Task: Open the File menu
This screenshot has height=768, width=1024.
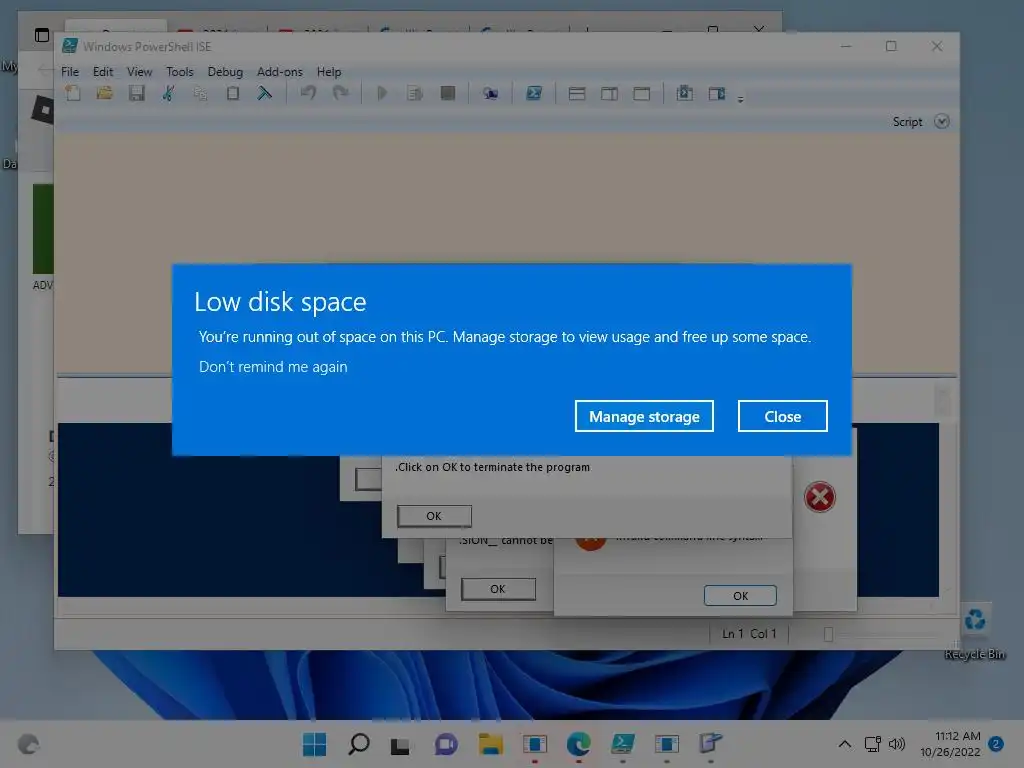Action: coord(70,72)
